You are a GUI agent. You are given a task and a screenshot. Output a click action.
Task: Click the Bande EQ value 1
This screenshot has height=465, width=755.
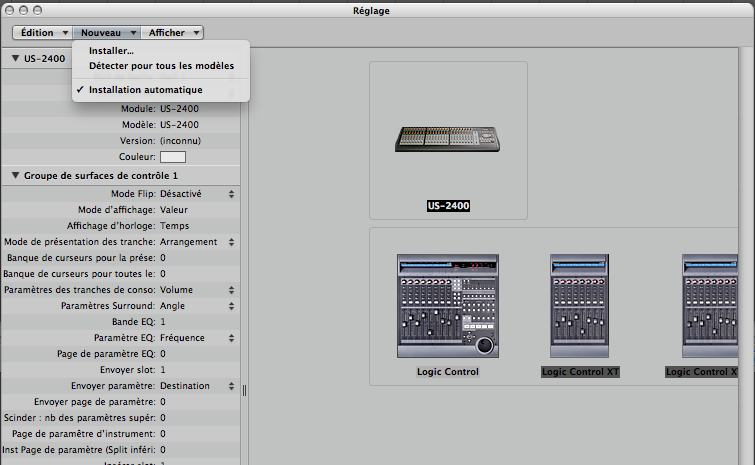click(163, 322)
